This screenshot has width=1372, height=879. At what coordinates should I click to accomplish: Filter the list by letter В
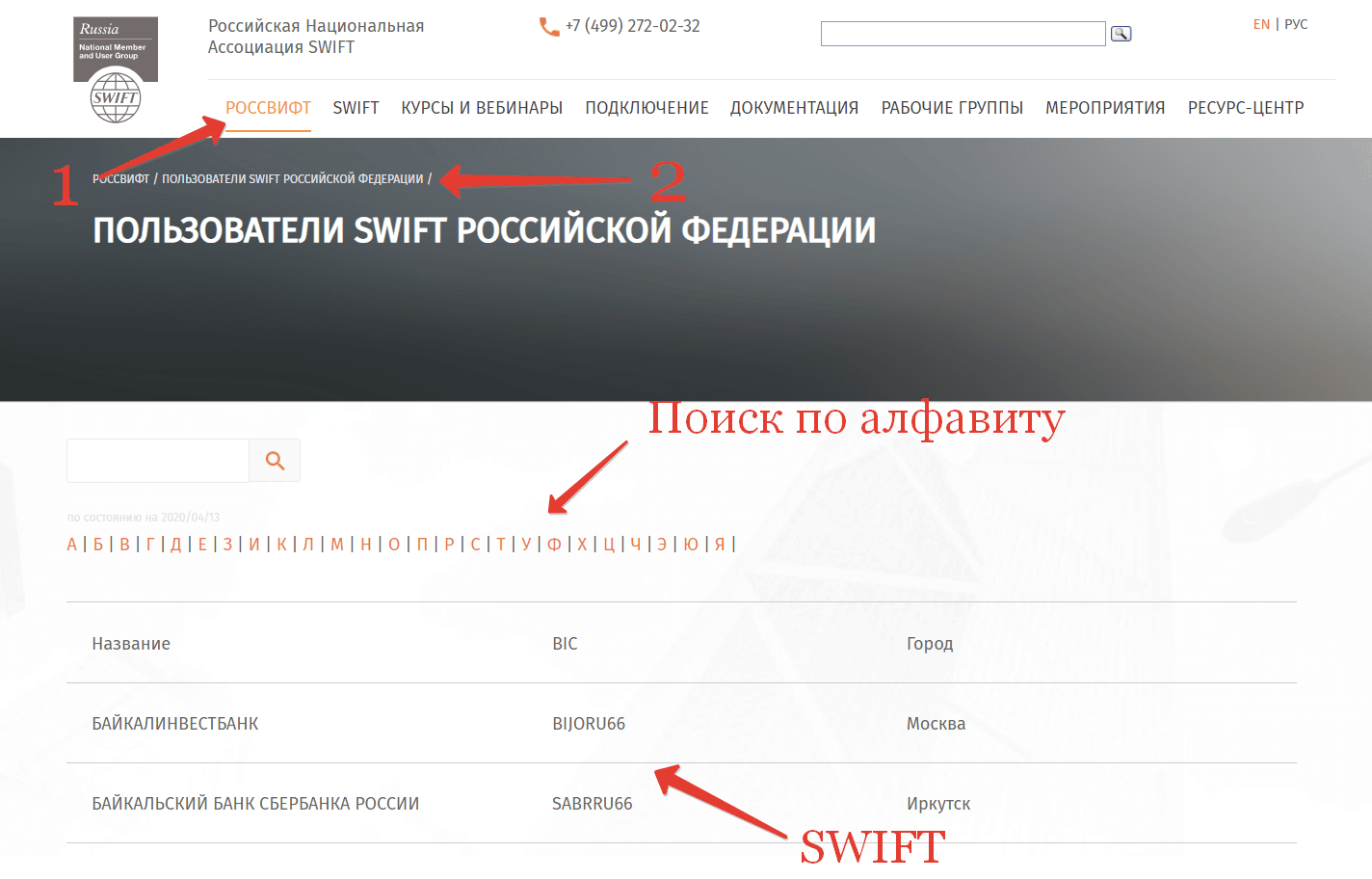click(124, 545)
